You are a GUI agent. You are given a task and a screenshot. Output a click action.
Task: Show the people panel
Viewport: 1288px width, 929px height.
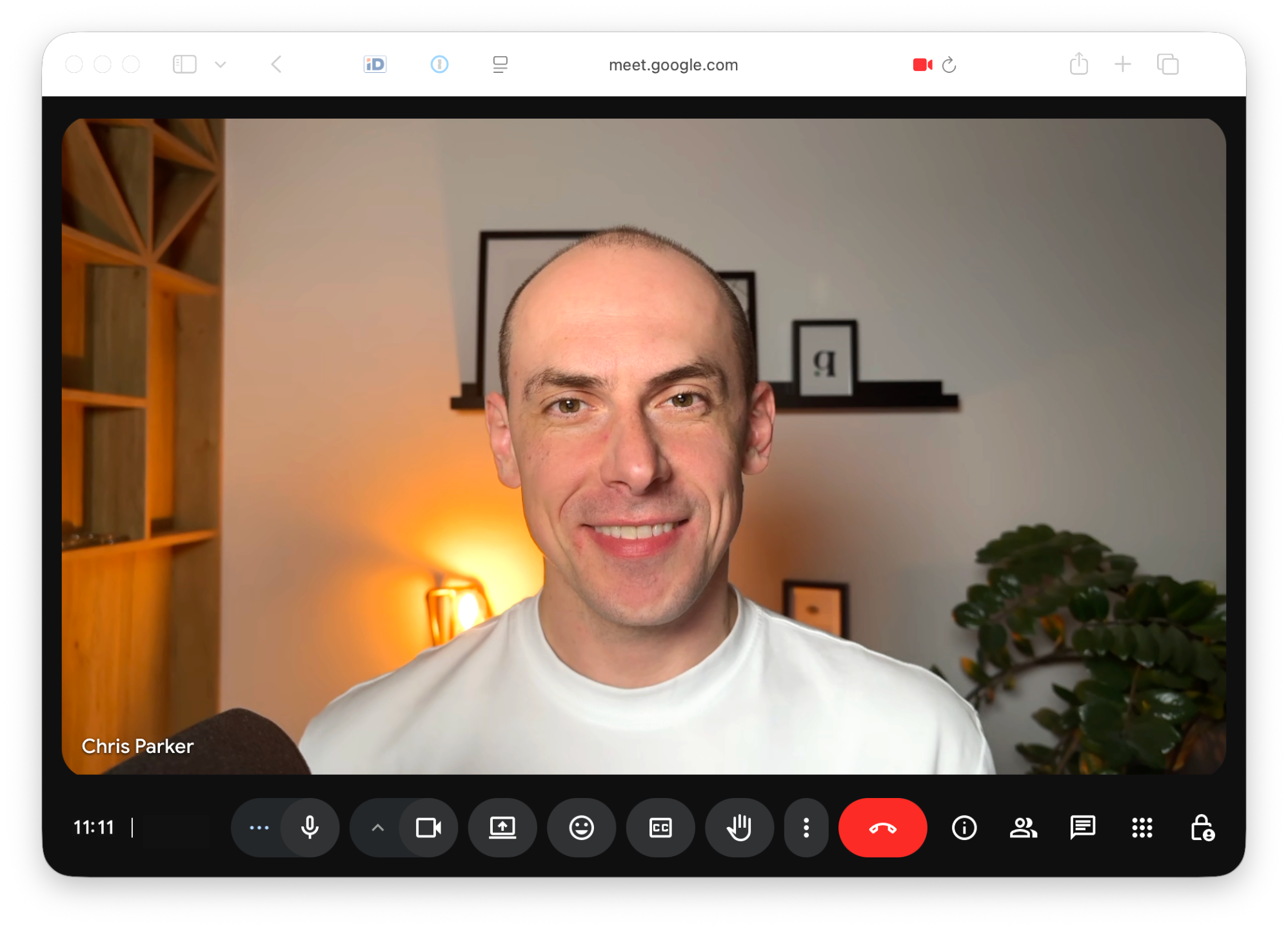click(x=1023, y=827)
